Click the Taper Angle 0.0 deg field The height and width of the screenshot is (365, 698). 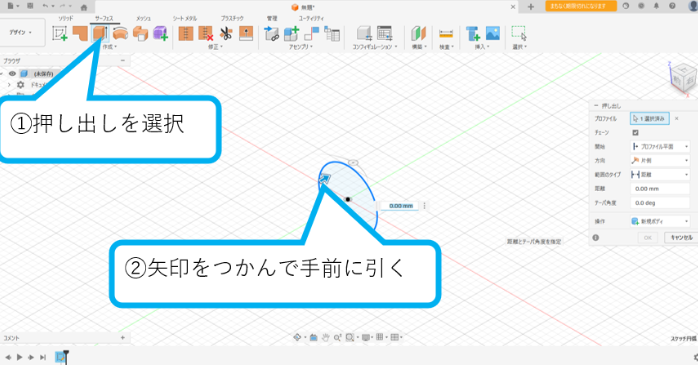click(x=660, y=203)
